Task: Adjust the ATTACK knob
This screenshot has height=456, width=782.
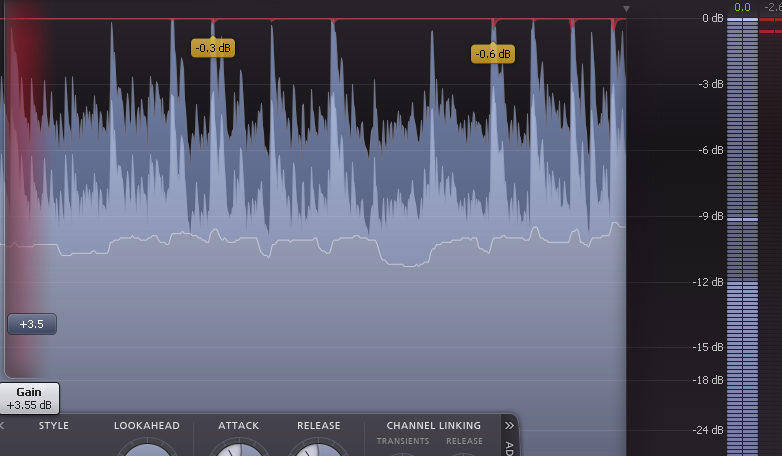Action: (x=238, y=448)
